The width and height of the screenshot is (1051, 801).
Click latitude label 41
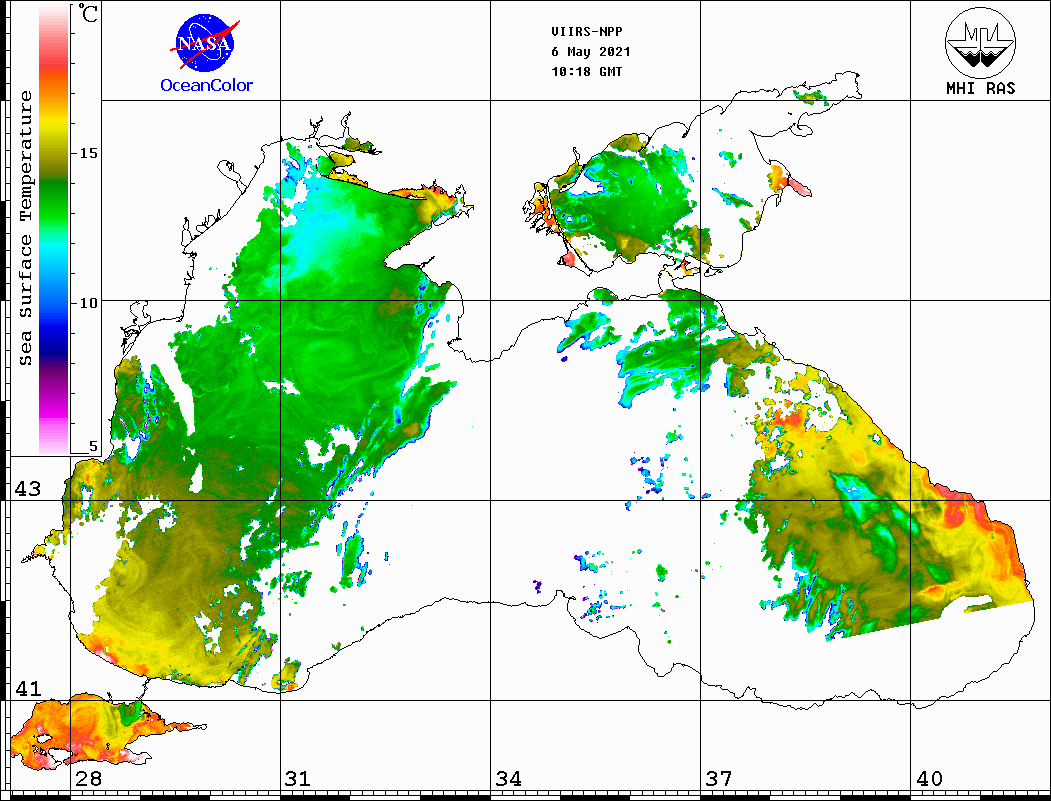tap(27, 689)
